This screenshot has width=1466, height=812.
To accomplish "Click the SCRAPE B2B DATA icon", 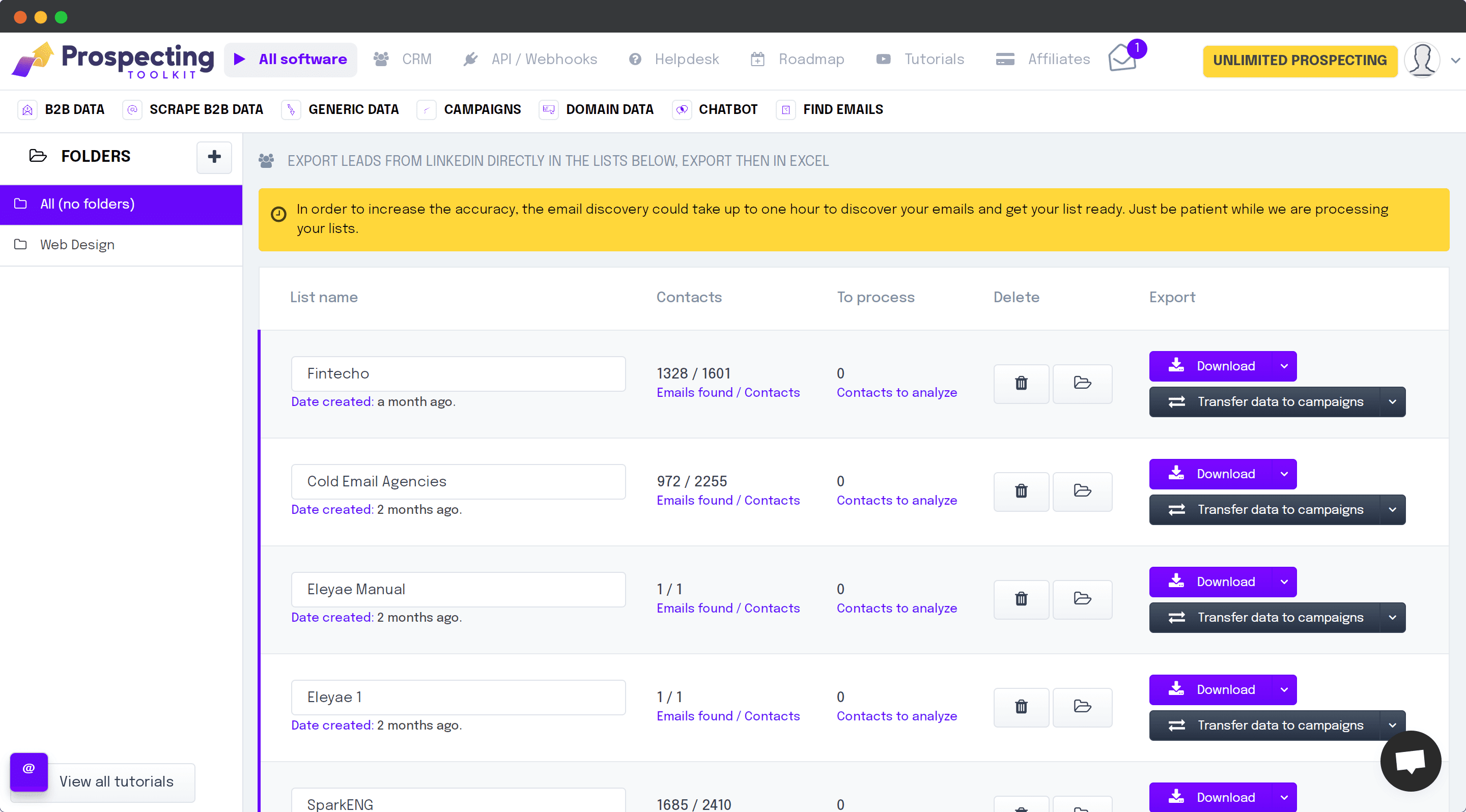I will [x=132, y=110].
